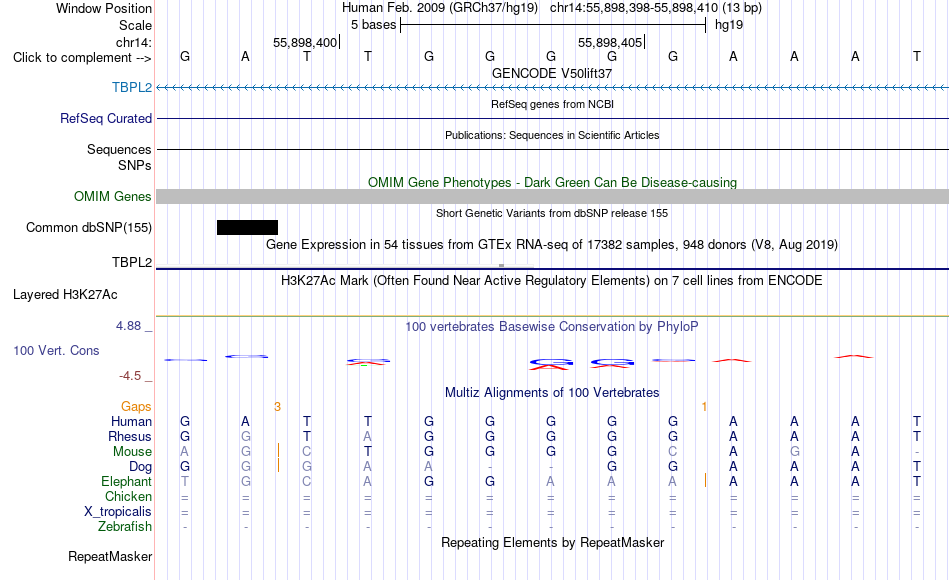Click 'Click to complement -->' label

coord(82,58)
